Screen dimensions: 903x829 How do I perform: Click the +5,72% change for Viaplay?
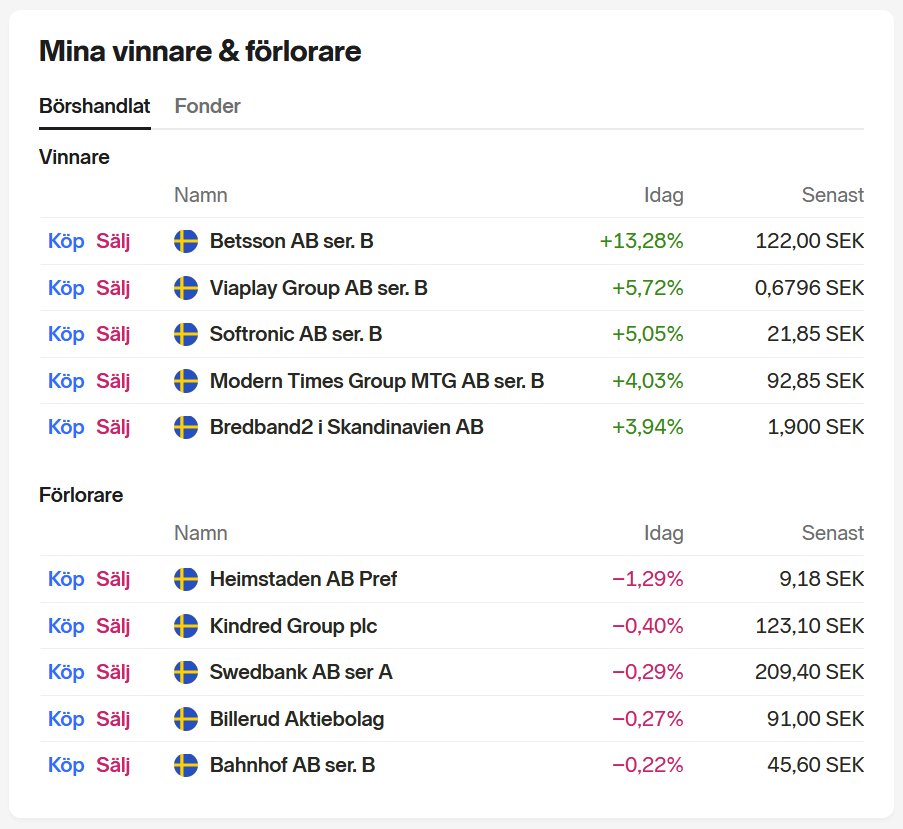647,288
